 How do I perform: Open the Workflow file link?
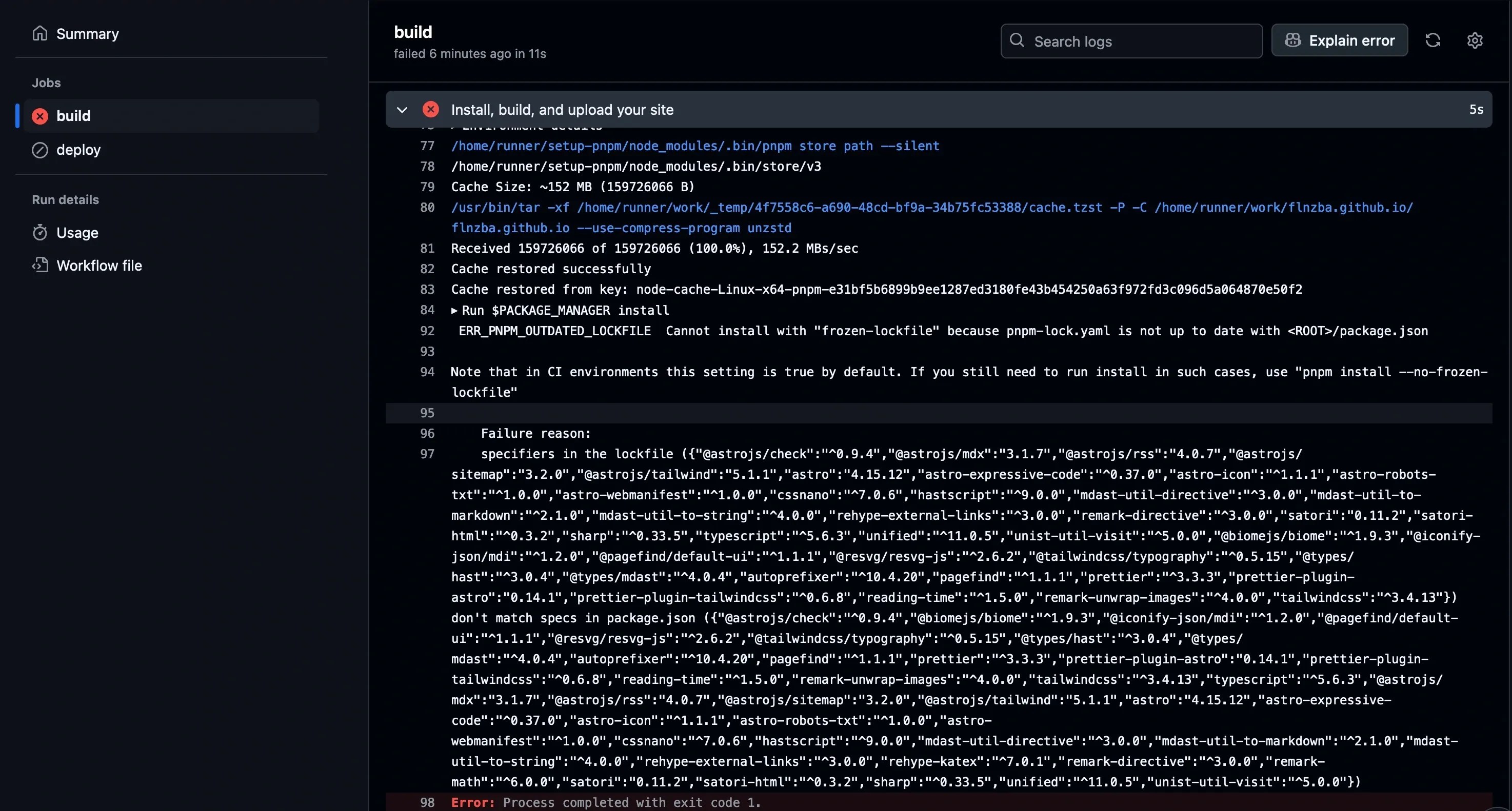coord(99,266)
